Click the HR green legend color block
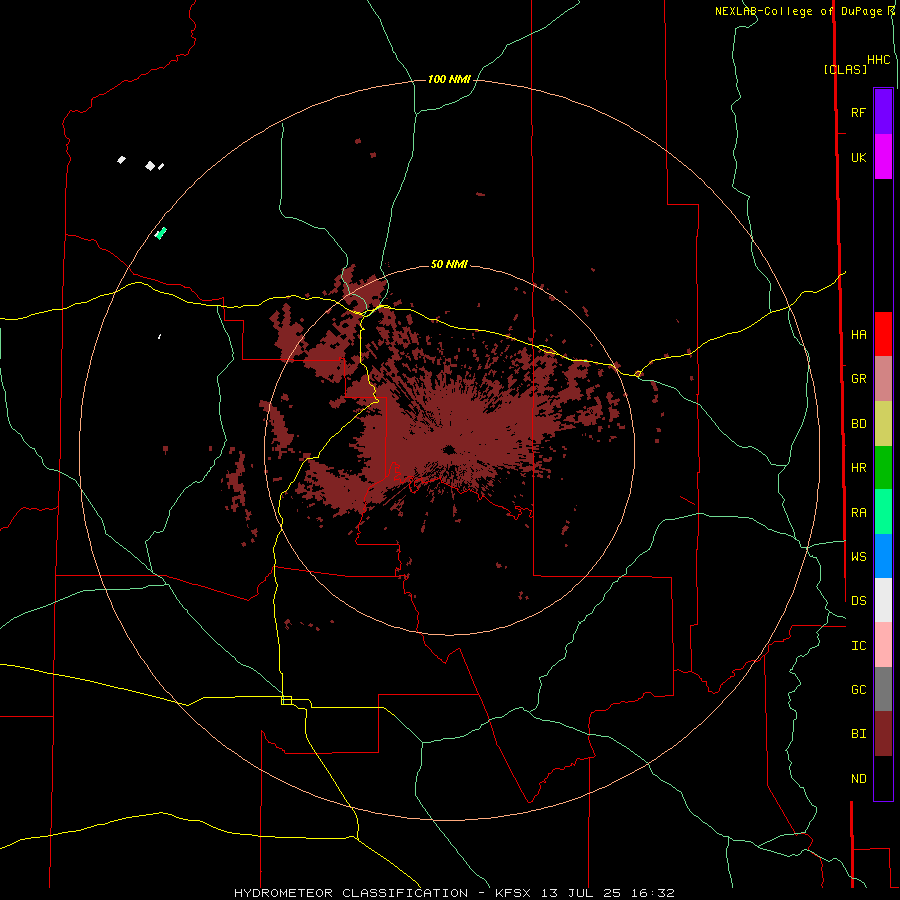Screen dimensions: 900x900 coord(883,468)
